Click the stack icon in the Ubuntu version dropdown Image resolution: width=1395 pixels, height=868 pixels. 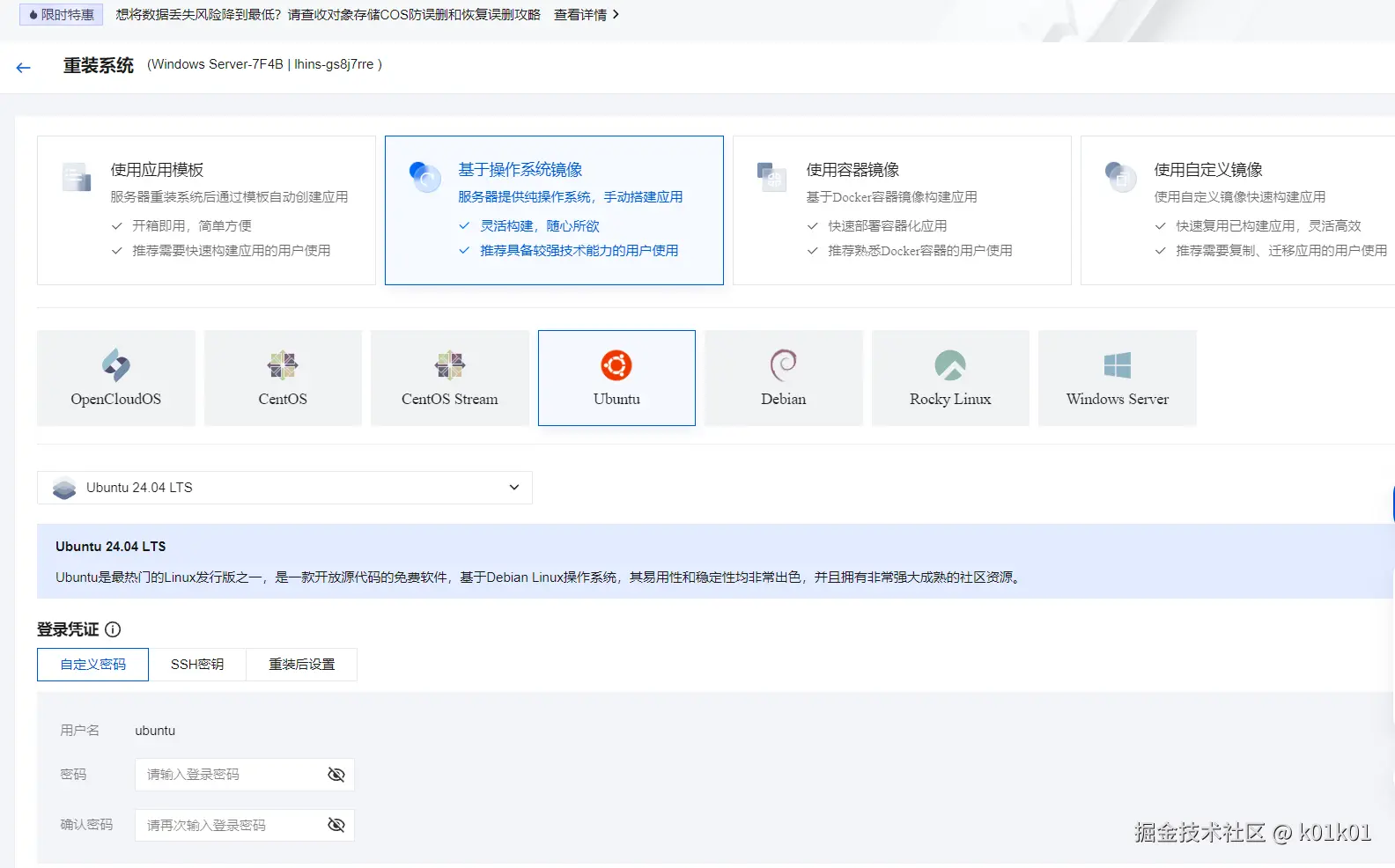(64, 488)
